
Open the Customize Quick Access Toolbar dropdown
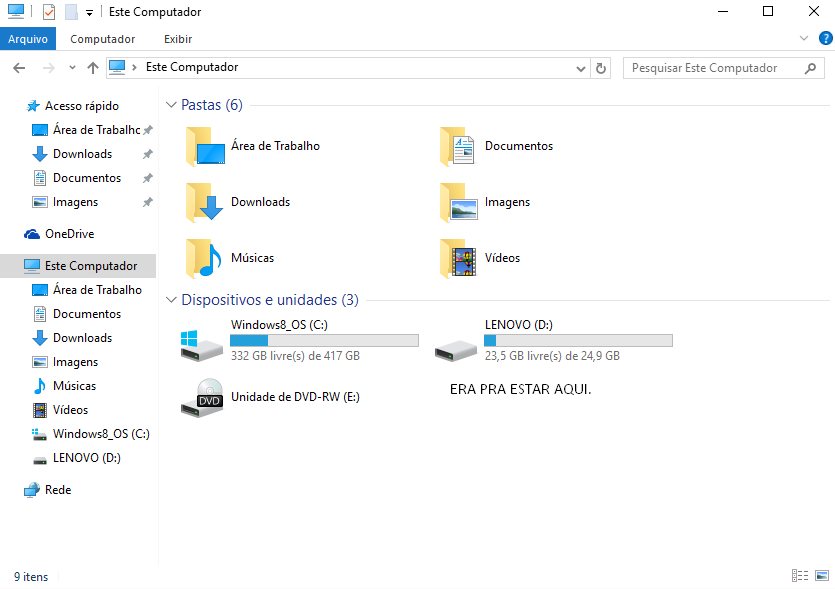(x=89, y=12)
